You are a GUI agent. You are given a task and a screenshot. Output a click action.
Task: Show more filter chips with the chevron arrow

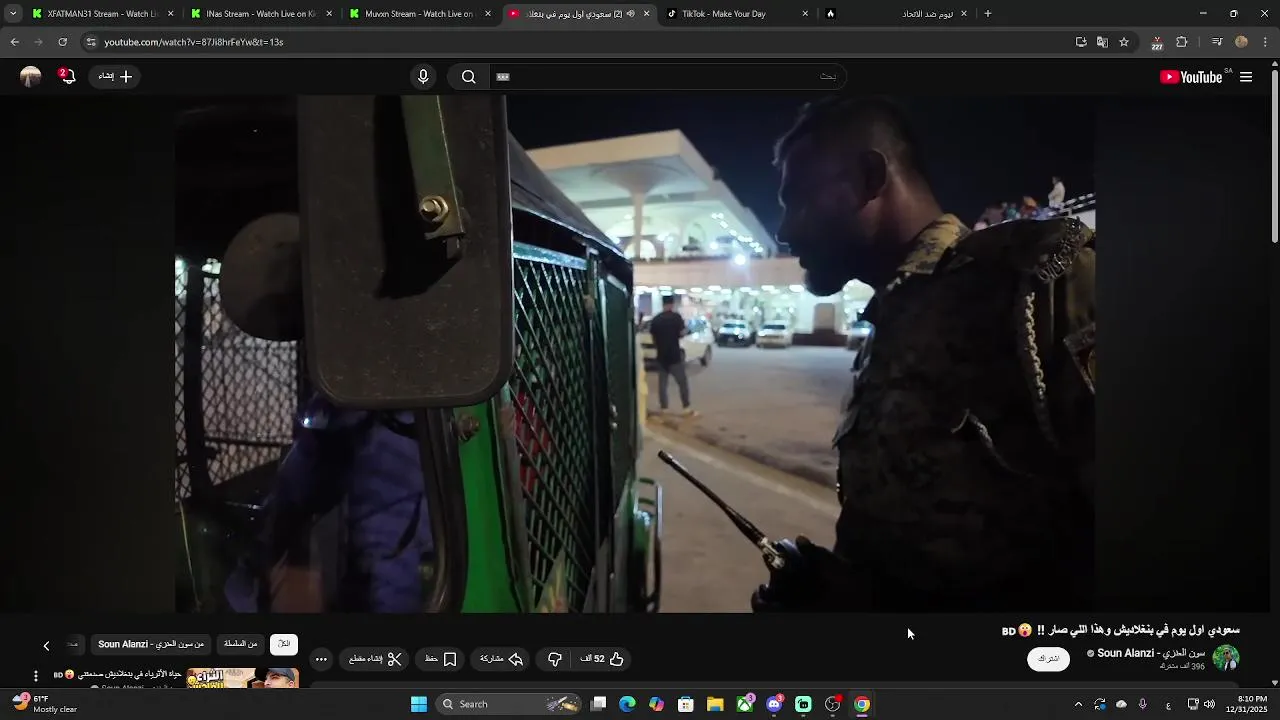[46, 645]
